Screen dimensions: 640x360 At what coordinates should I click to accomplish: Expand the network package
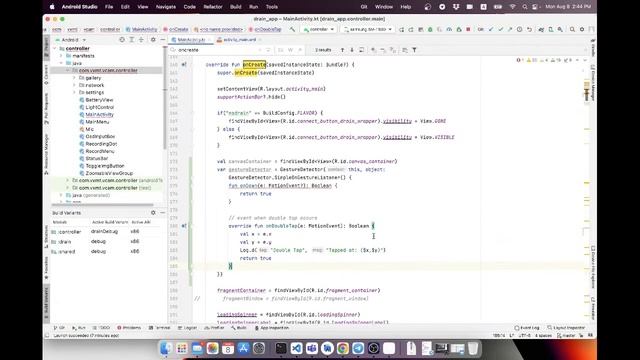click(x=74, y=85)
